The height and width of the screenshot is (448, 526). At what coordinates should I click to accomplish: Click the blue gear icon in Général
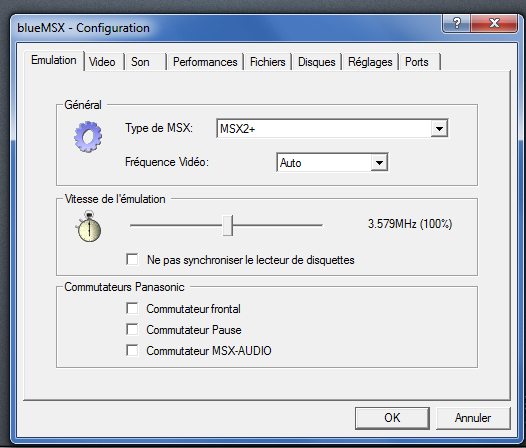click(88, 137)
